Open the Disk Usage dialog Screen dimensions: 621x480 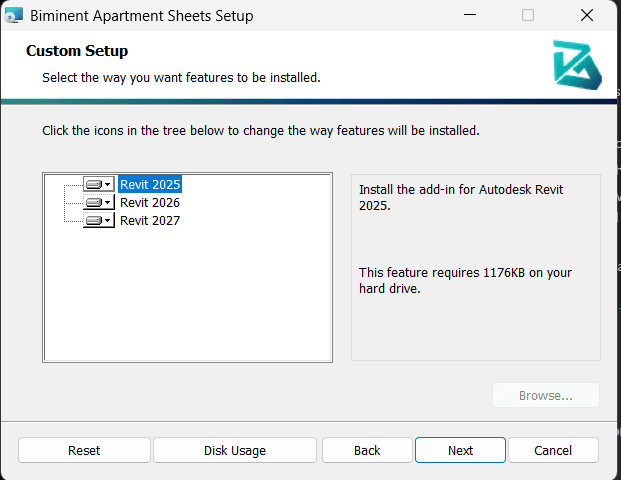235,450
